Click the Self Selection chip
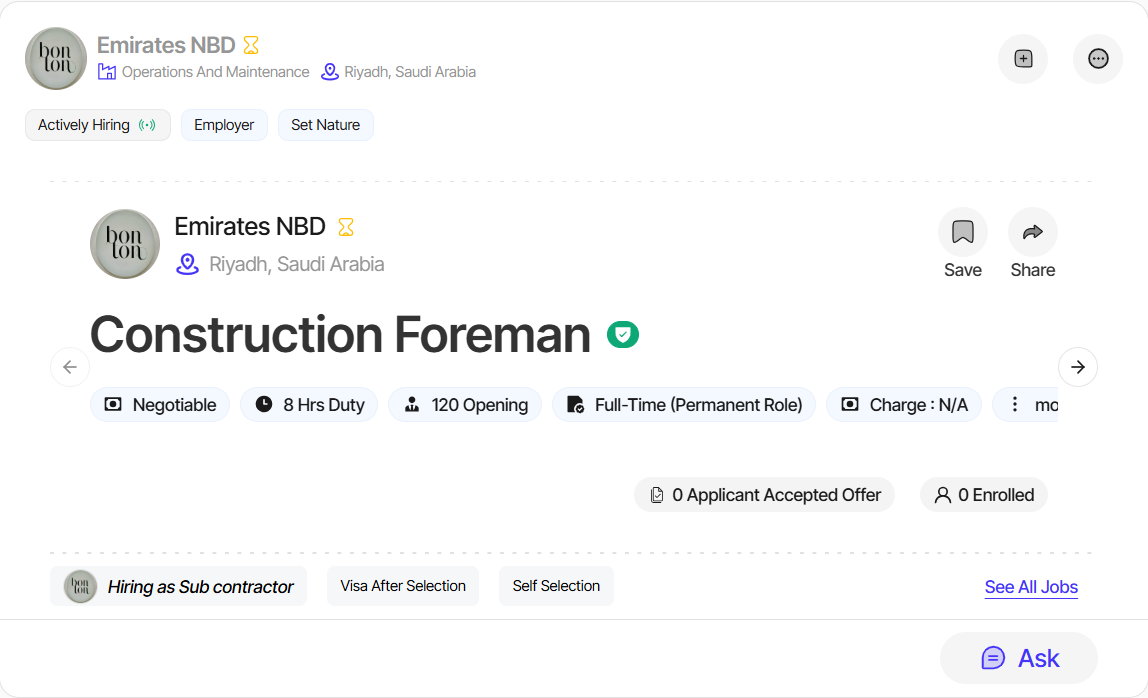Screen dimensions: 1148x698 coord(556,586)
